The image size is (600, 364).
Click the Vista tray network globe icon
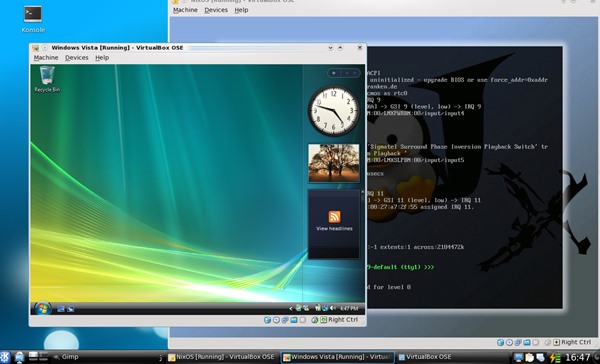tap(325, 308)
